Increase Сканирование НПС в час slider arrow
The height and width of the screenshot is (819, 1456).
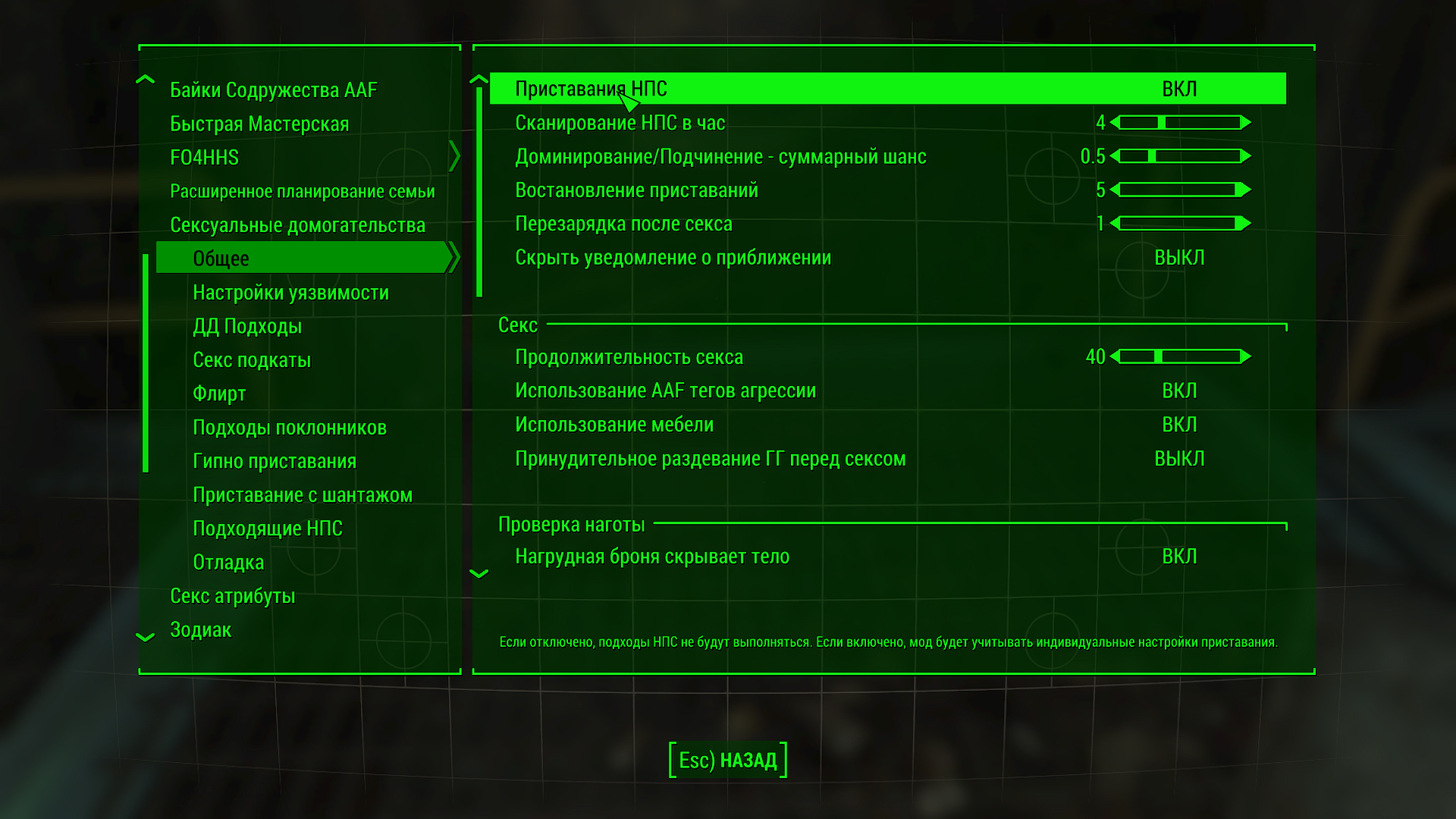[1245, 123]
